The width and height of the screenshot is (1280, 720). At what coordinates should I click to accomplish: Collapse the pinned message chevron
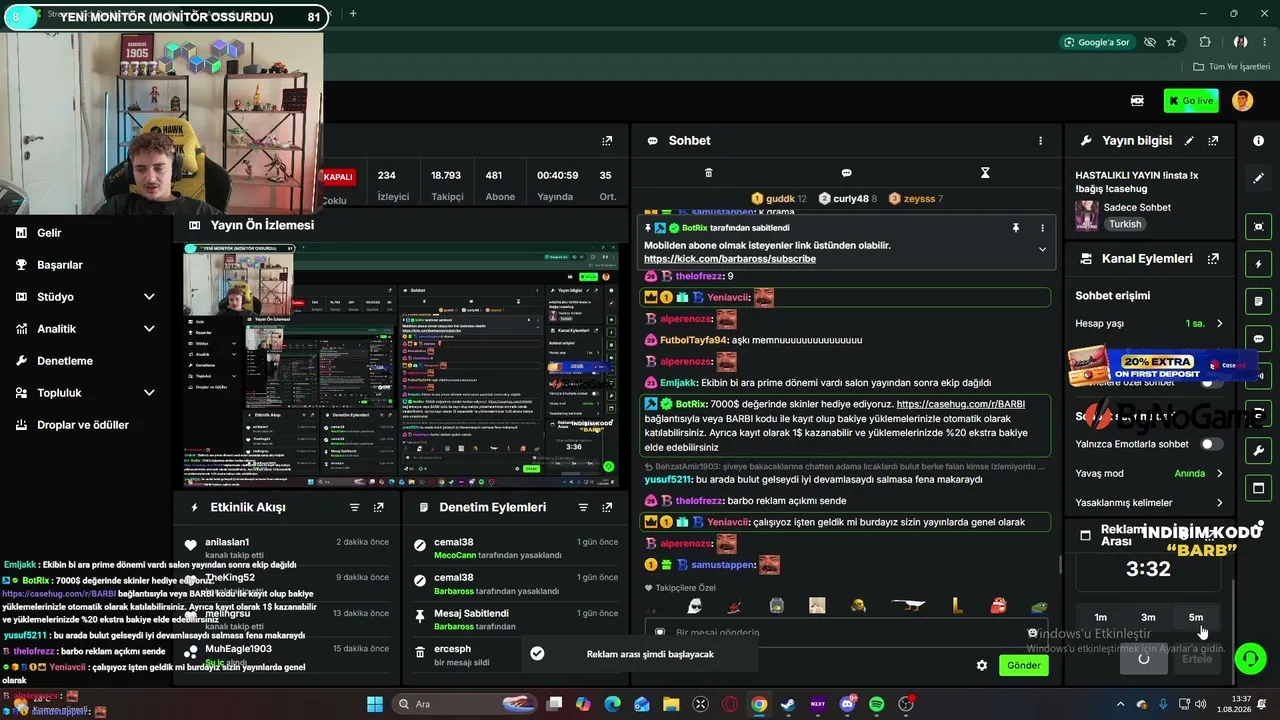click(1042, 249)
